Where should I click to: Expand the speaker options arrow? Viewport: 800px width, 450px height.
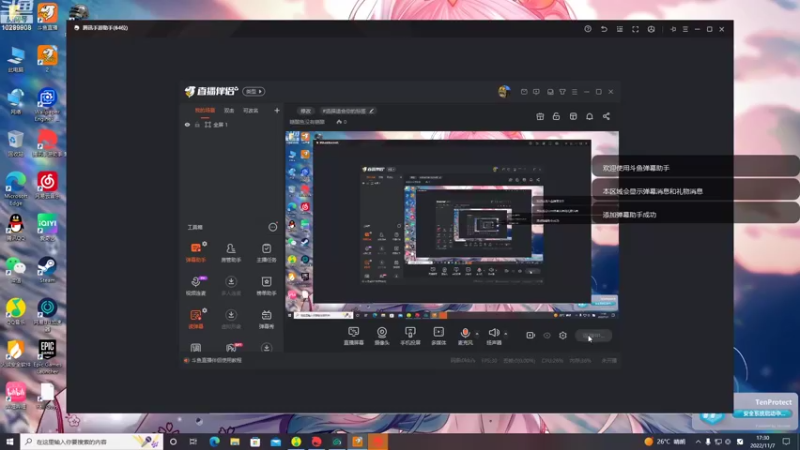pos(506,334)
